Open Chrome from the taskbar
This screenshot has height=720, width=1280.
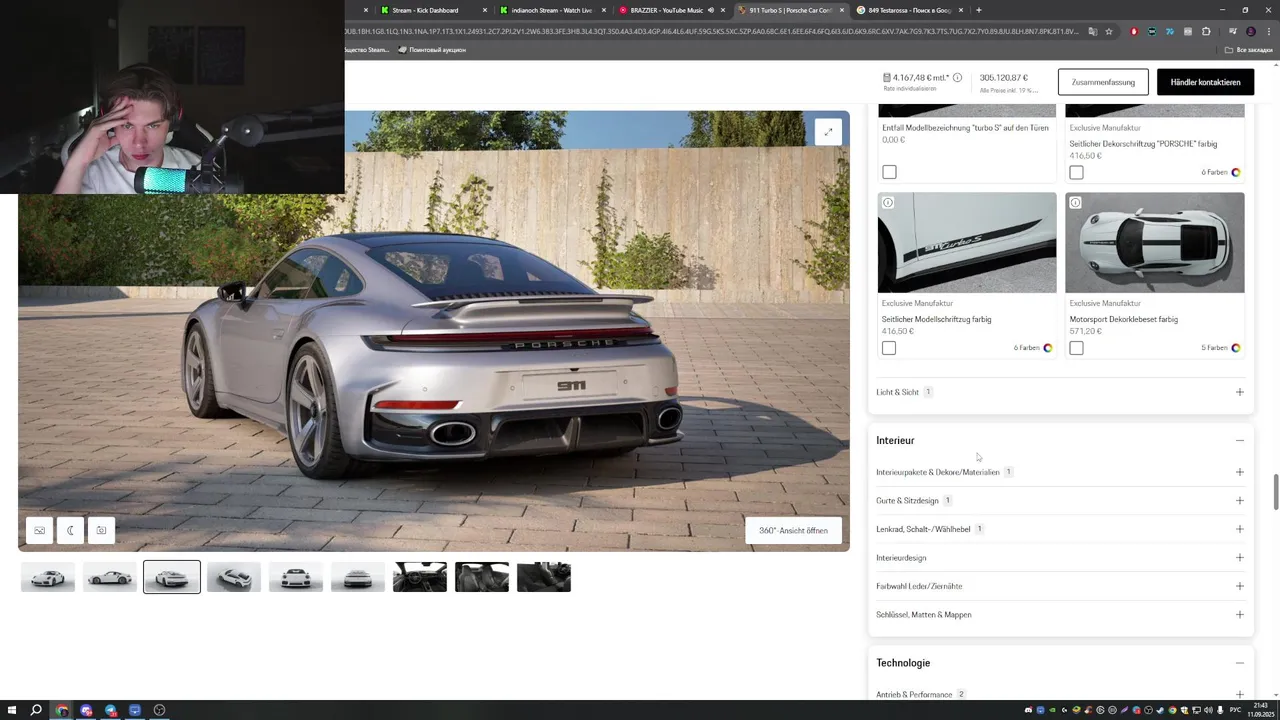click(62, 710)
